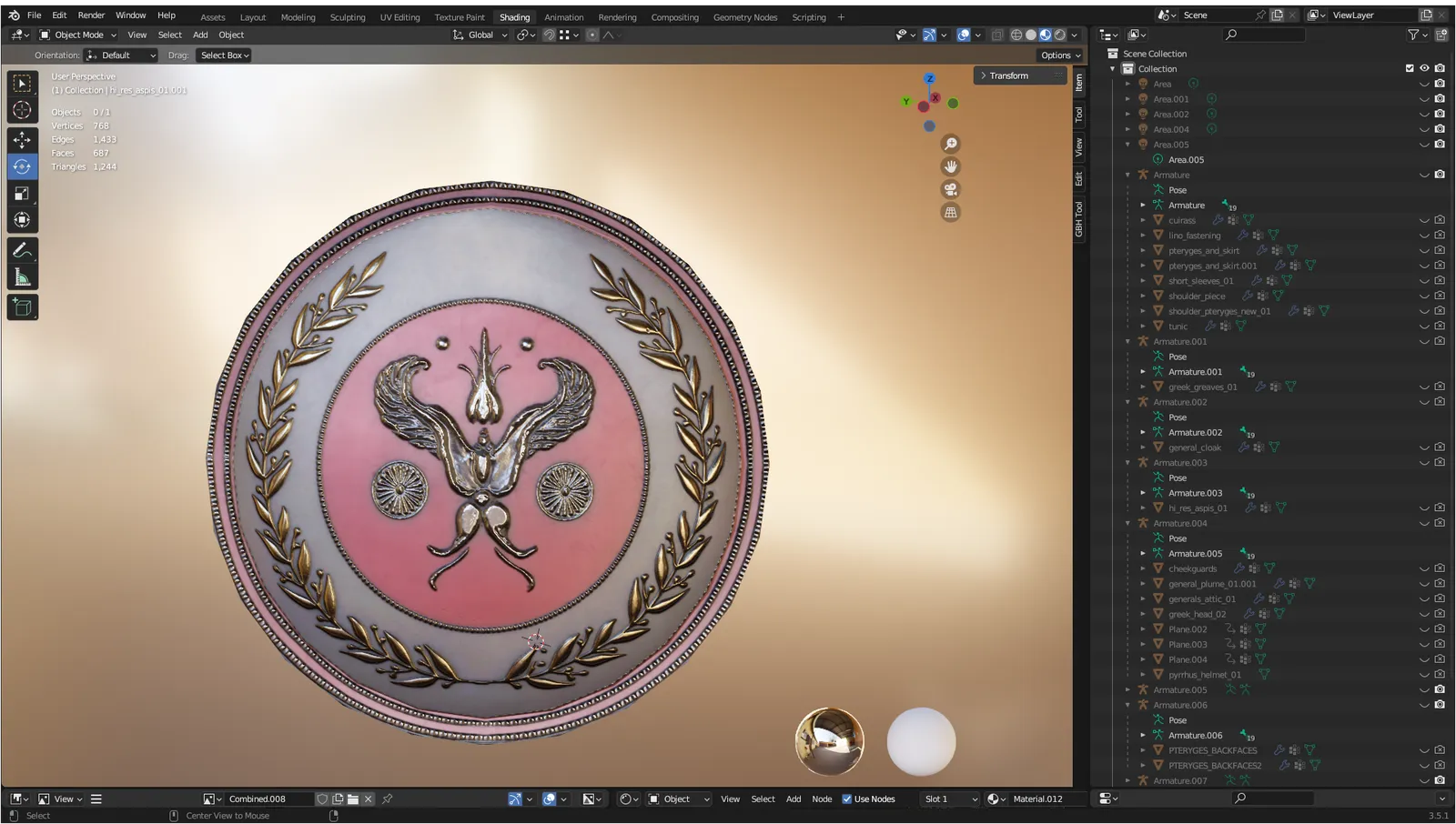Select the Add Cube tool

(x=22, y=307)
